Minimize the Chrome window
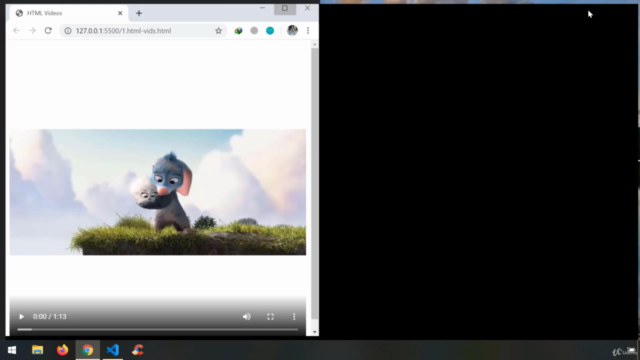 tap(262, 8)
